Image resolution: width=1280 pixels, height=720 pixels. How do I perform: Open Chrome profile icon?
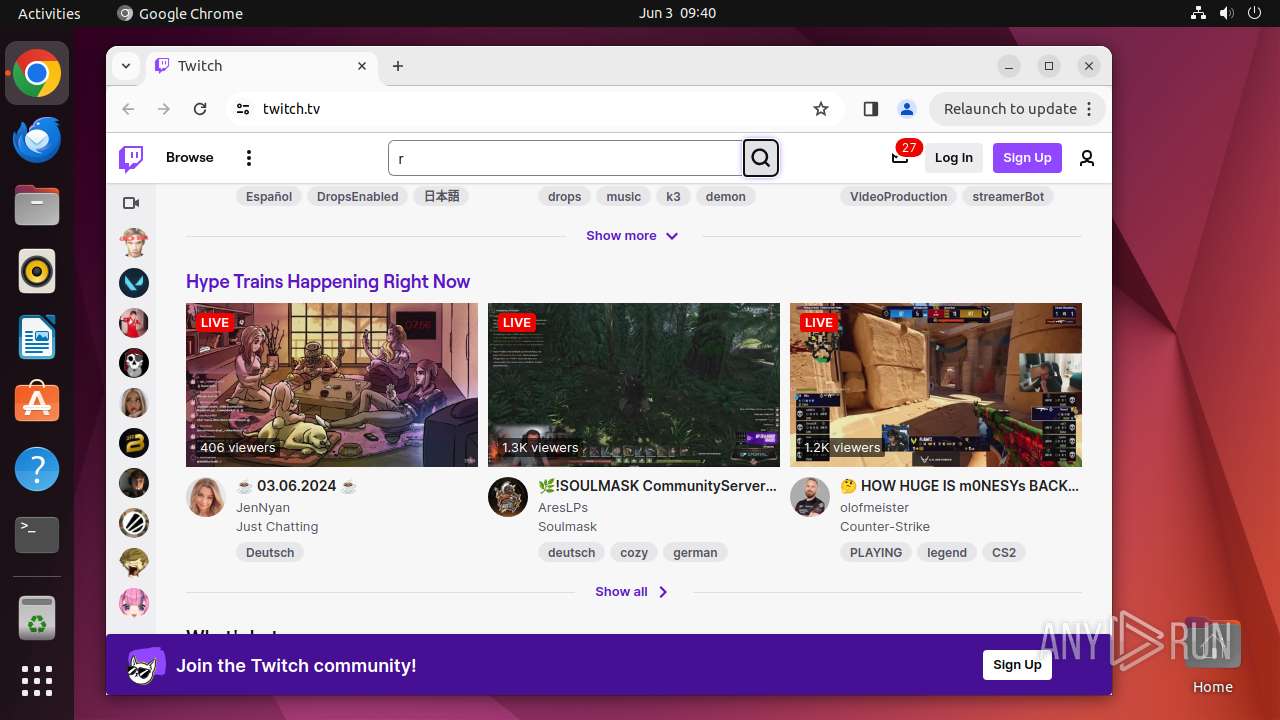907,109
